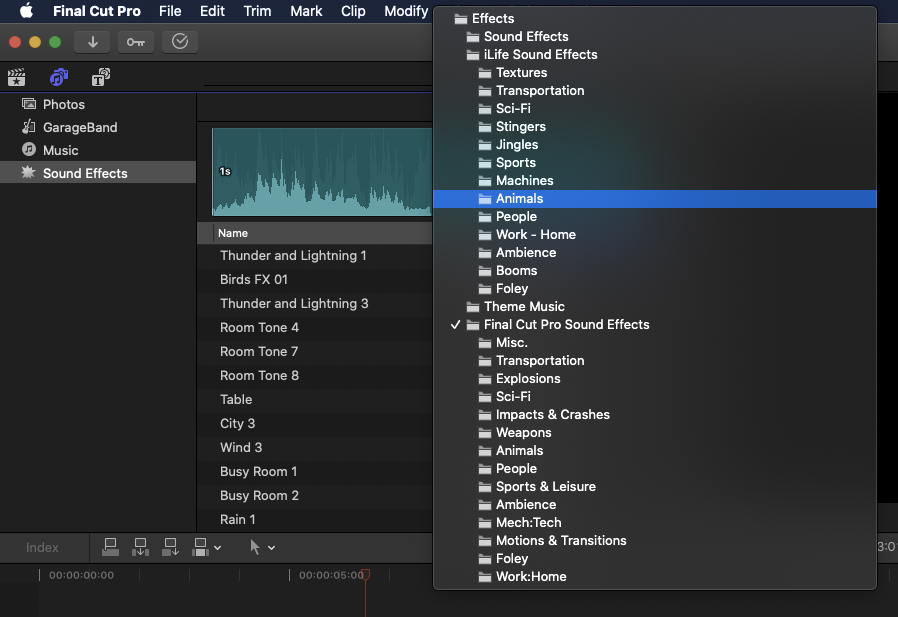Click the Keyword Editor key button
The image size is (898, 617).
[x=136, y=42]
